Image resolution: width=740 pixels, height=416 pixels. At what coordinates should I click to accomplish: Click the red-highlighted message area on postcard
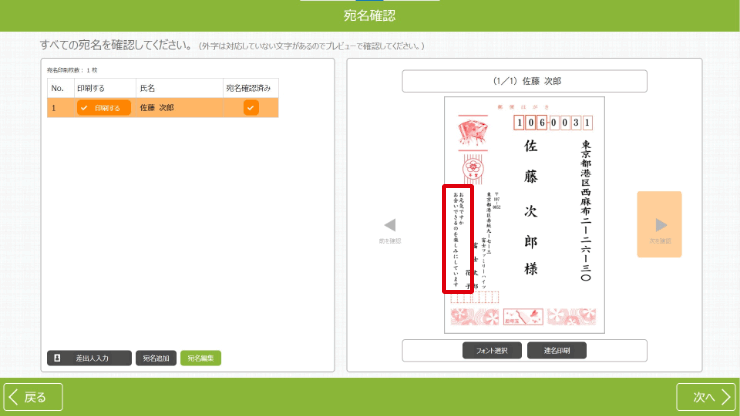457,238
